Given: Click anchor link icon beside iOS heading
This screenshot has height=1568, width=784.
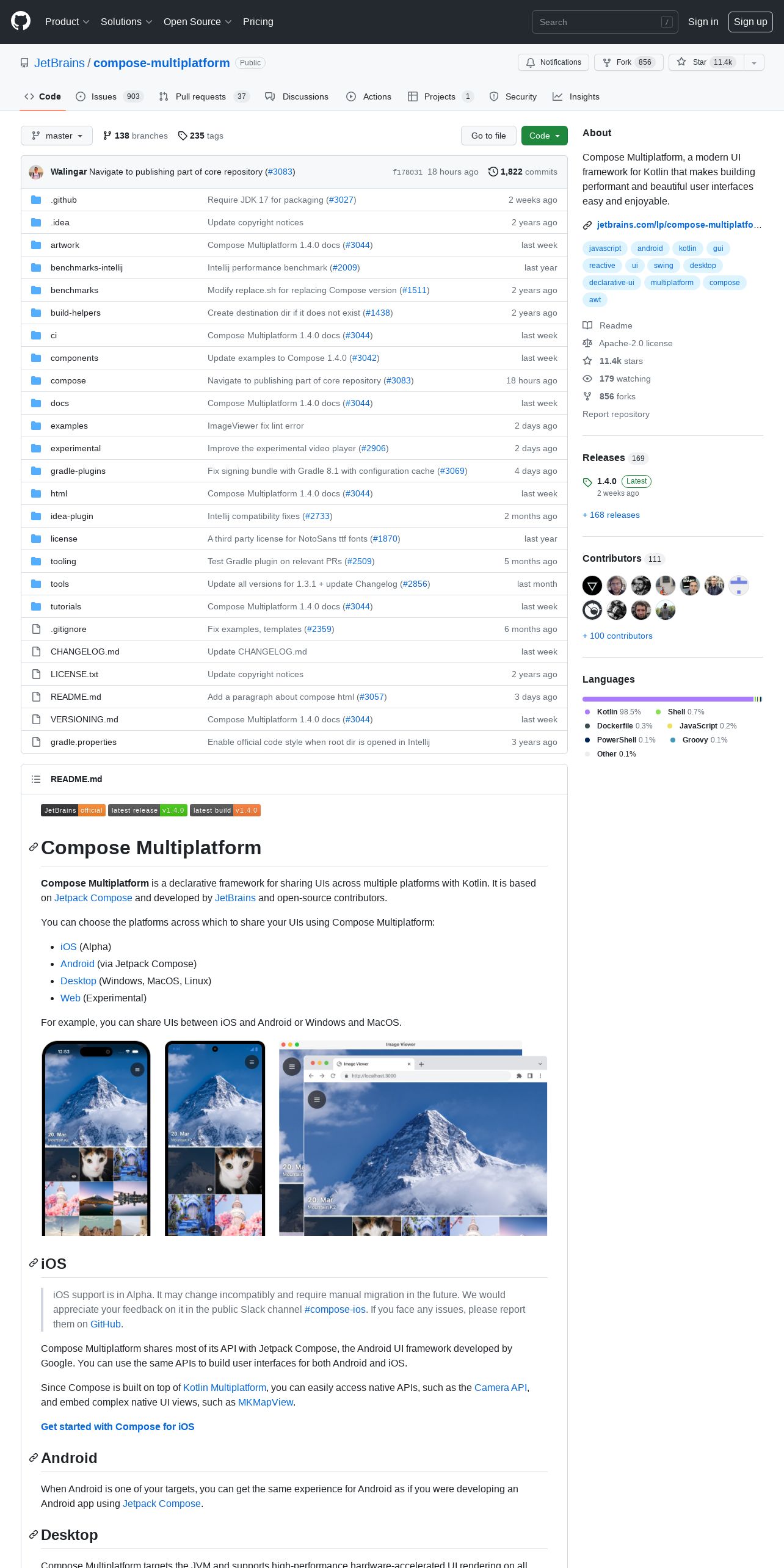Looking at the screenshot, I should tap(34, 1263).
